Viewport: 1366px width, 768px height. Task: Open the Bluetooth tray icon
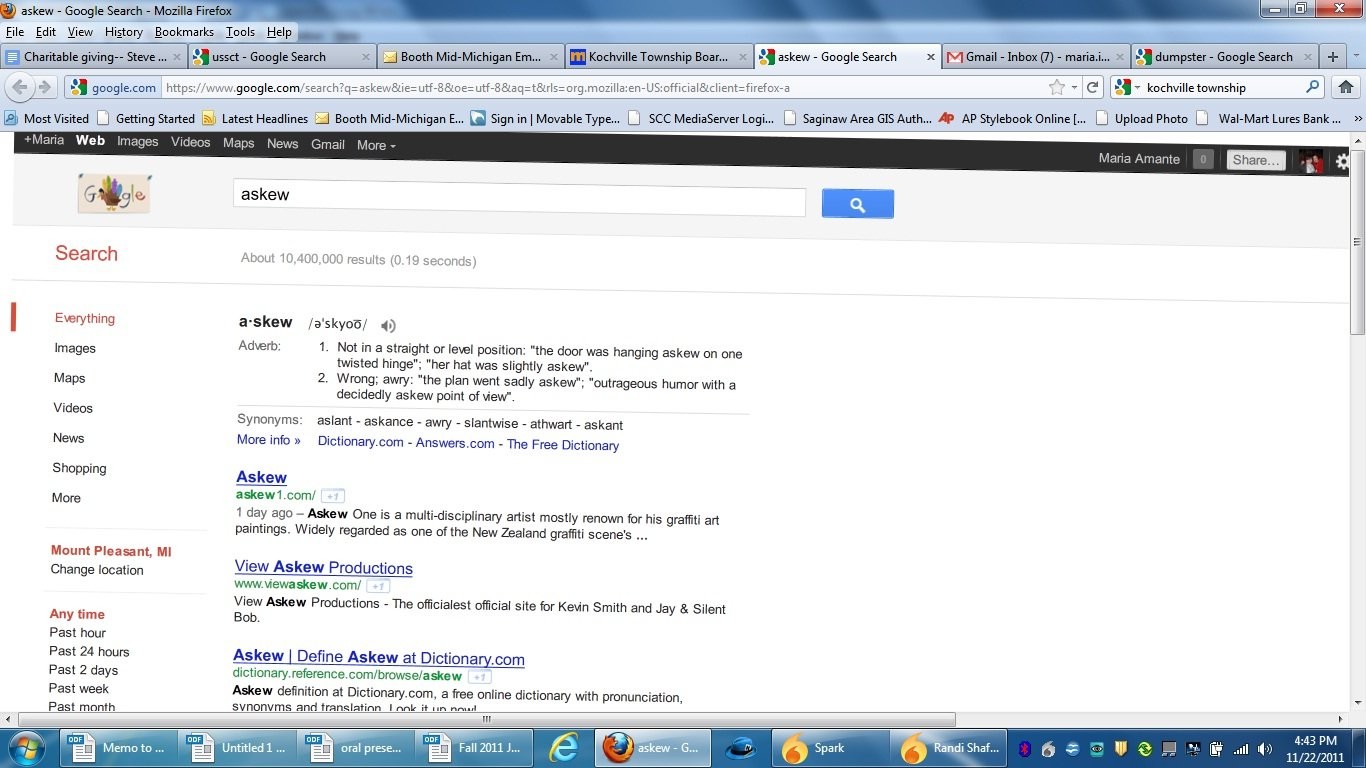click(x=1024, y=748)
